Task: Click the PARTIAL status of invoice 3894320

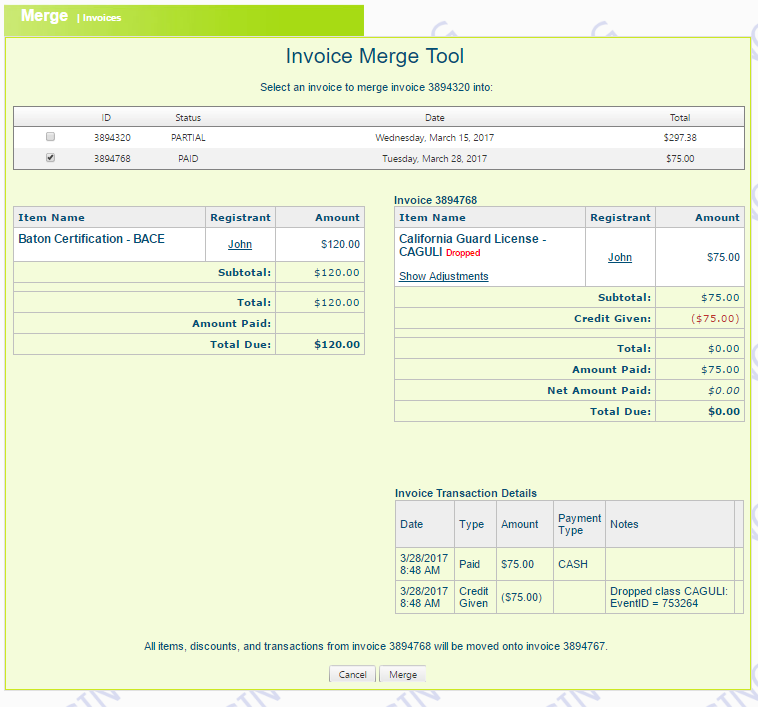Action: pos(188,137)
